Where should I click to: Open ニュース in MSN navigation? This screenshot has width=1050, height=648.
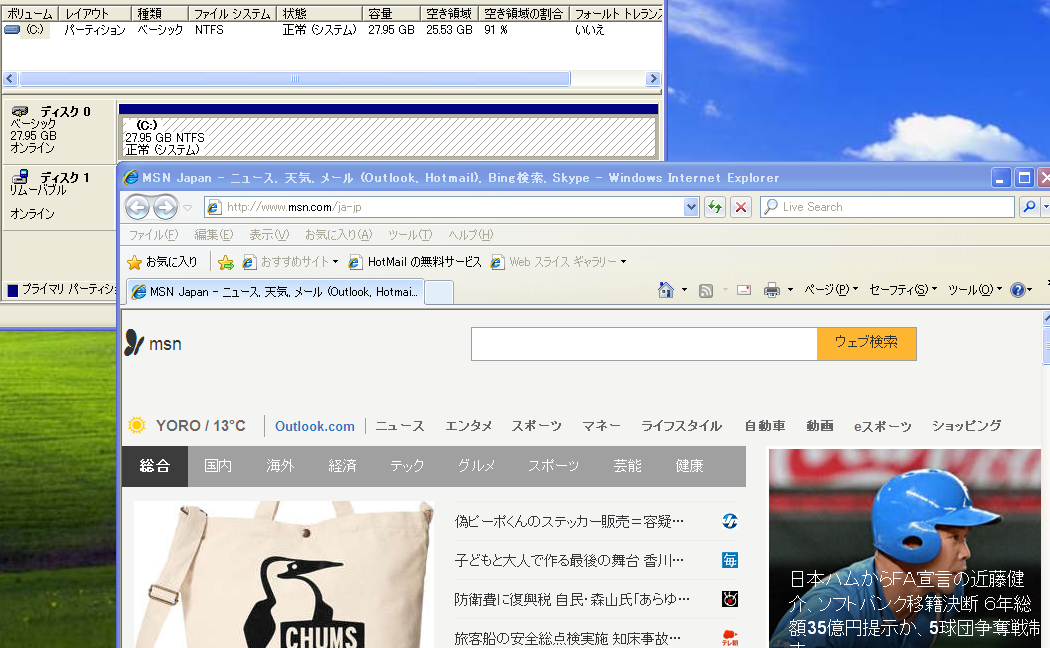[x=400, y=426]
